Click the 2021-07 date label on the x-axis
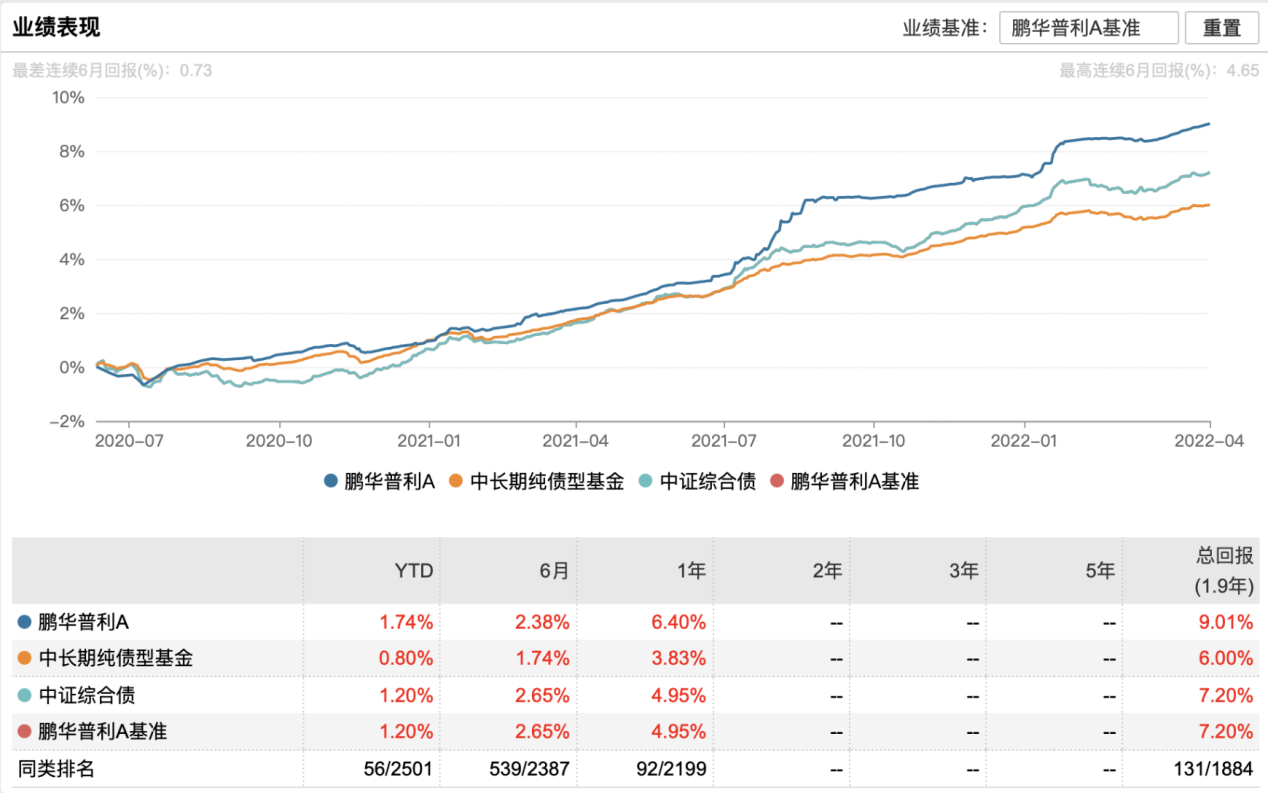Viewport: 1268px width, 793px height. [724, 439]
